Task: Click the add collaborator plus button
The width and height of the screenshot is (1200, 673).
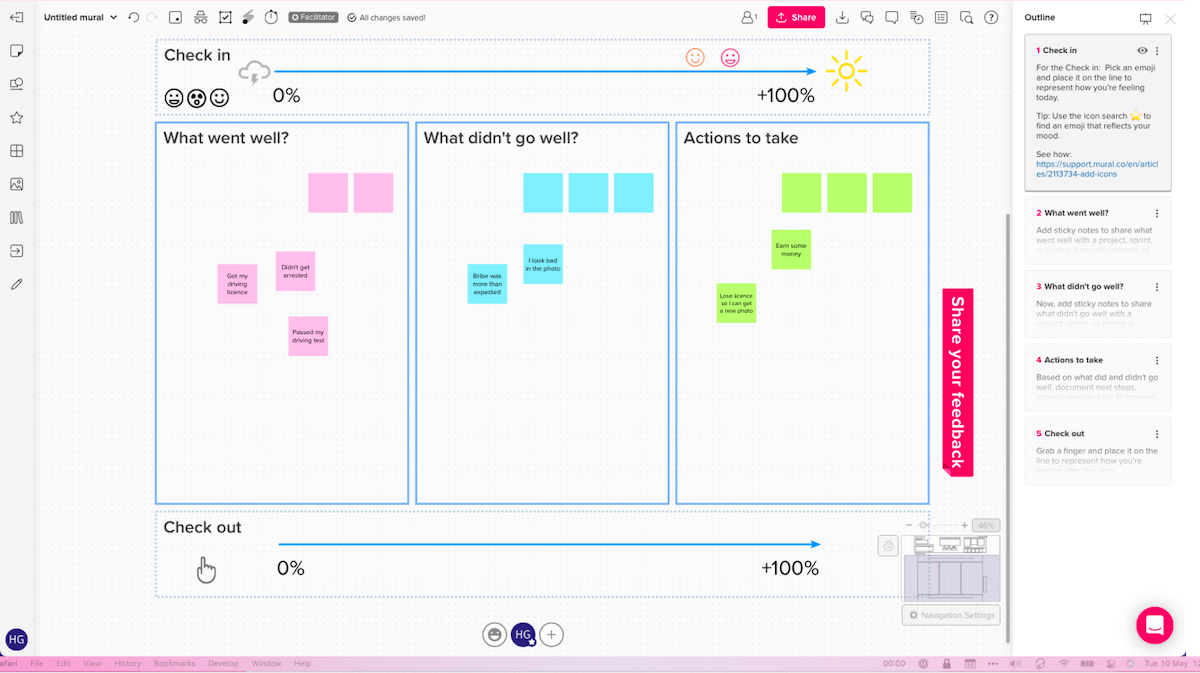Action: point(552,634)
